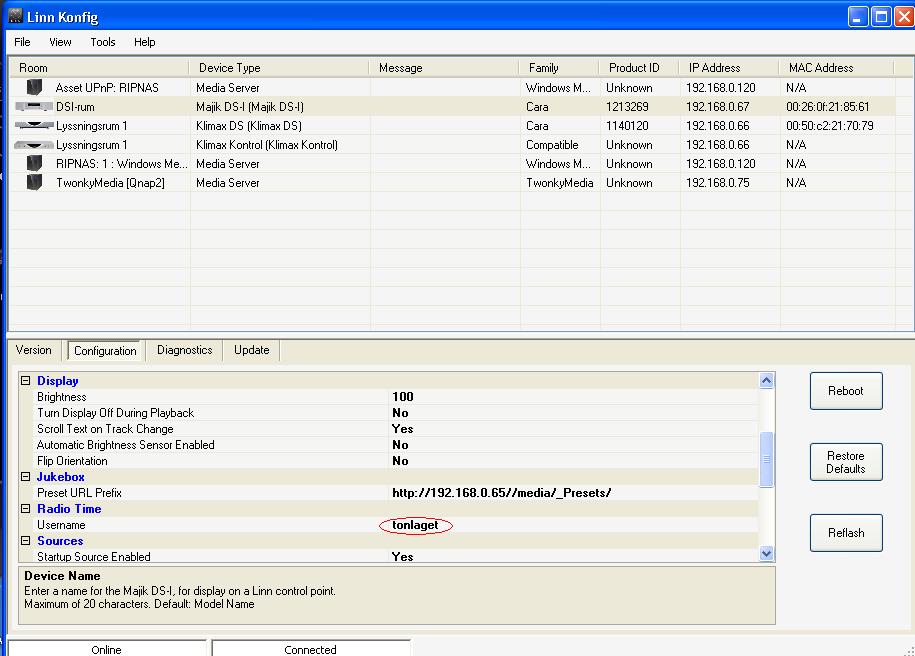Click the configuration list scrollbar thumb

click(767, 459)
